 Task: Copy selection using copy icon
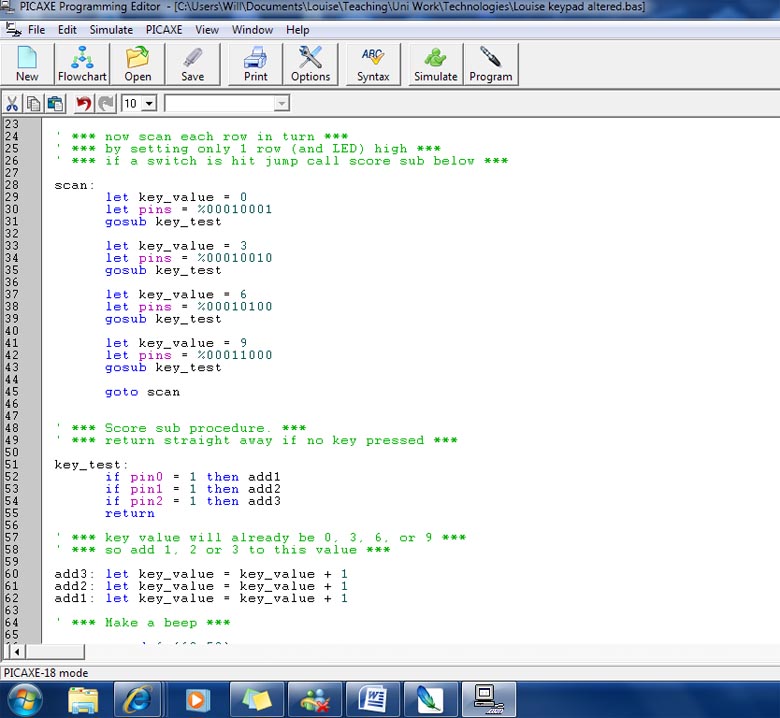33,103
